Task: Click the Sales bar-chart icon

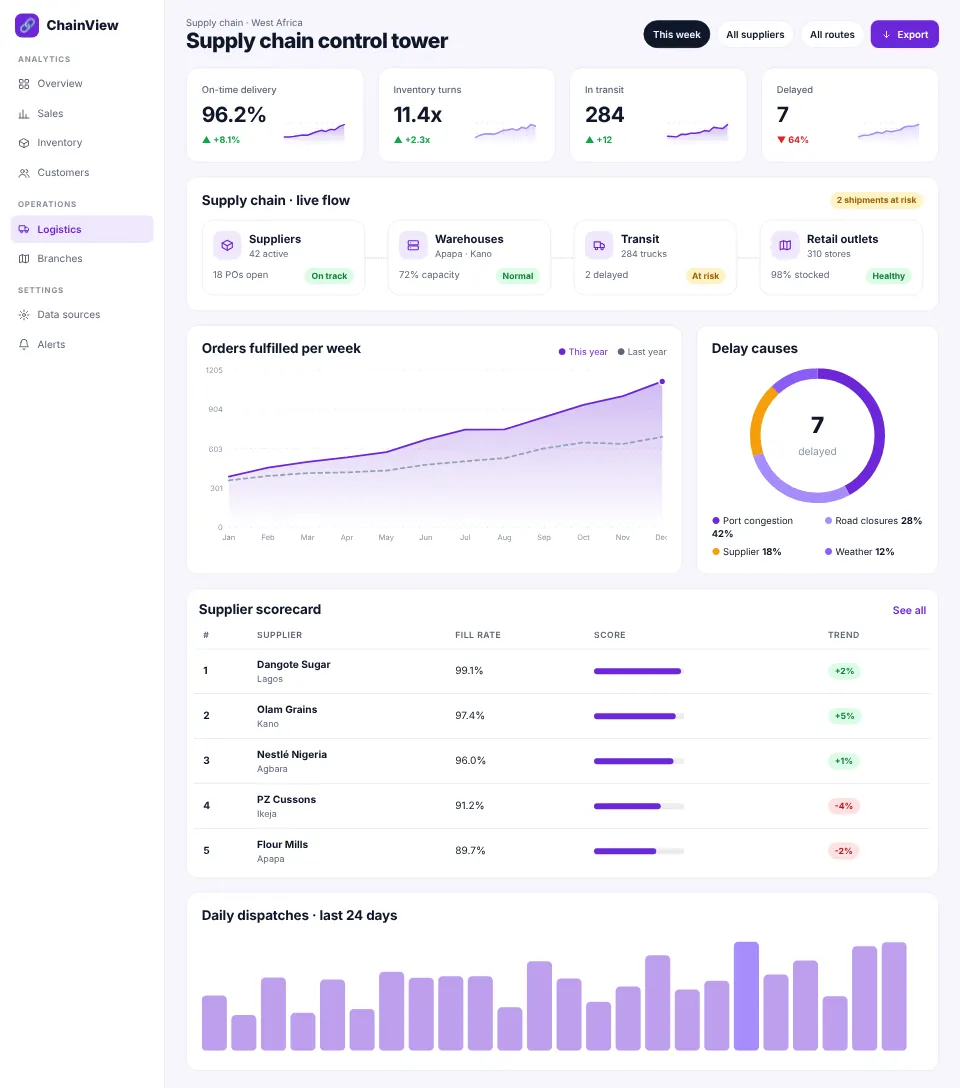Action: pos(24,114)
